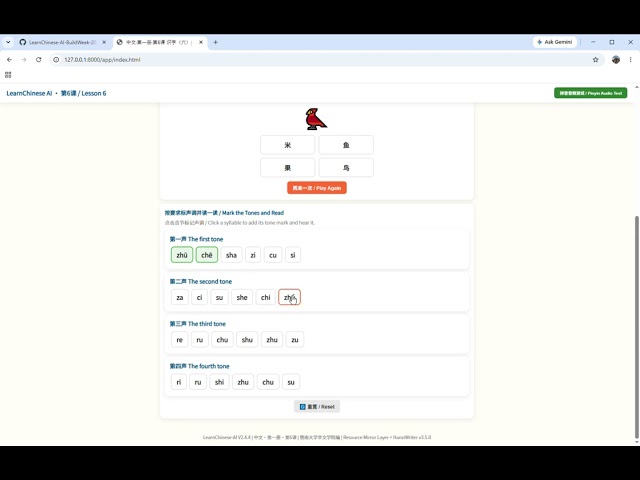Screen dimensions: 640x480
Task: Mark first-tone syllable sha
Action: [231, 255]
